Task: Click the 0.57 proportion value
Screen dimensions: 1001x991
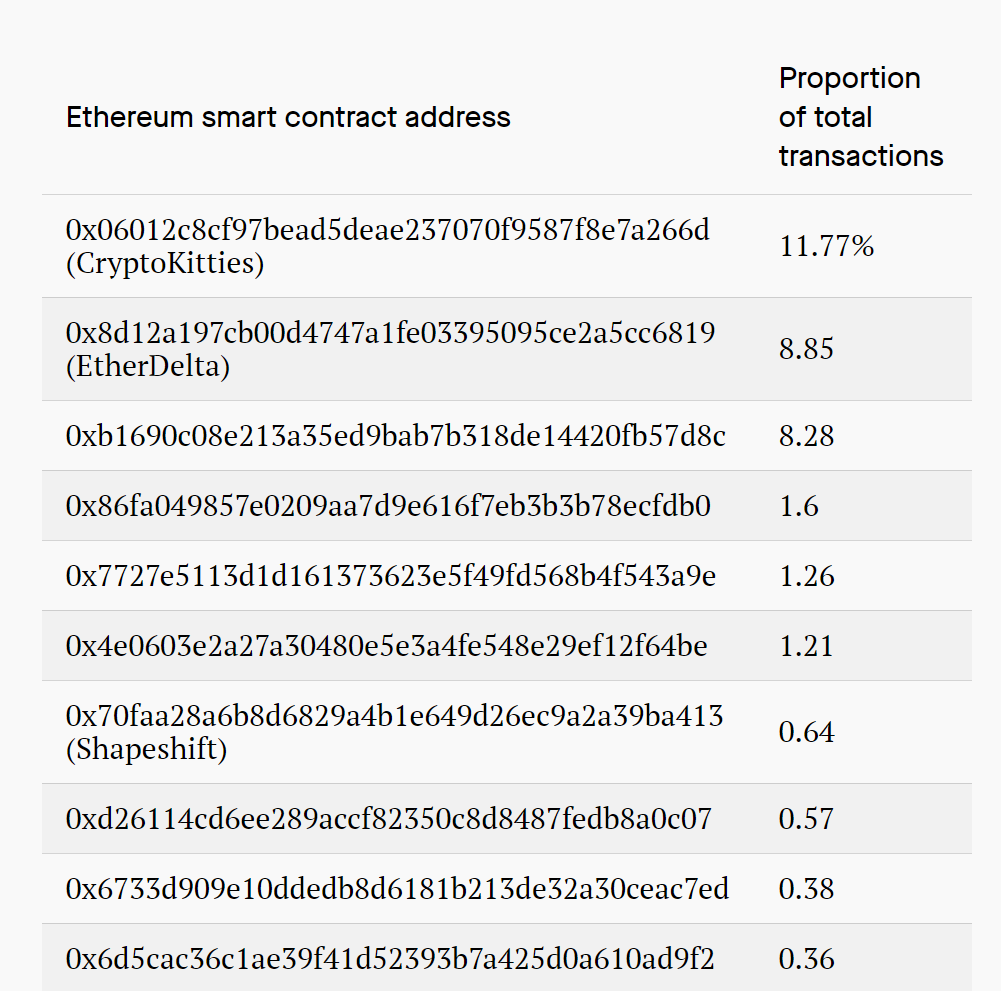Action: pos(806,819)
